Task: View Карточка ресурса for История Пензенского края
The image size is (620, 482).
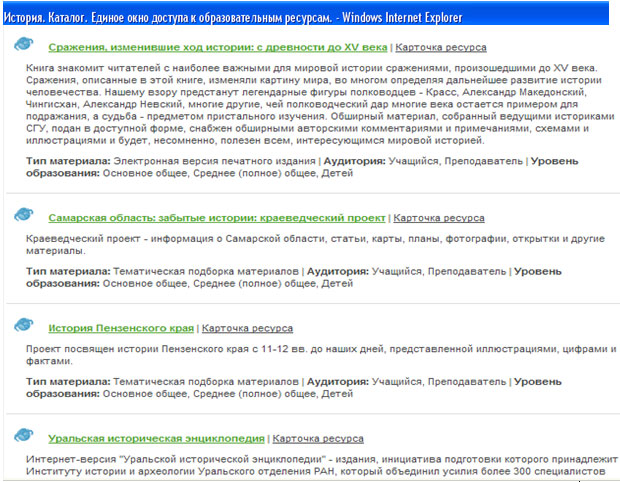Action: pyautogui.click(x=247, y=327)
